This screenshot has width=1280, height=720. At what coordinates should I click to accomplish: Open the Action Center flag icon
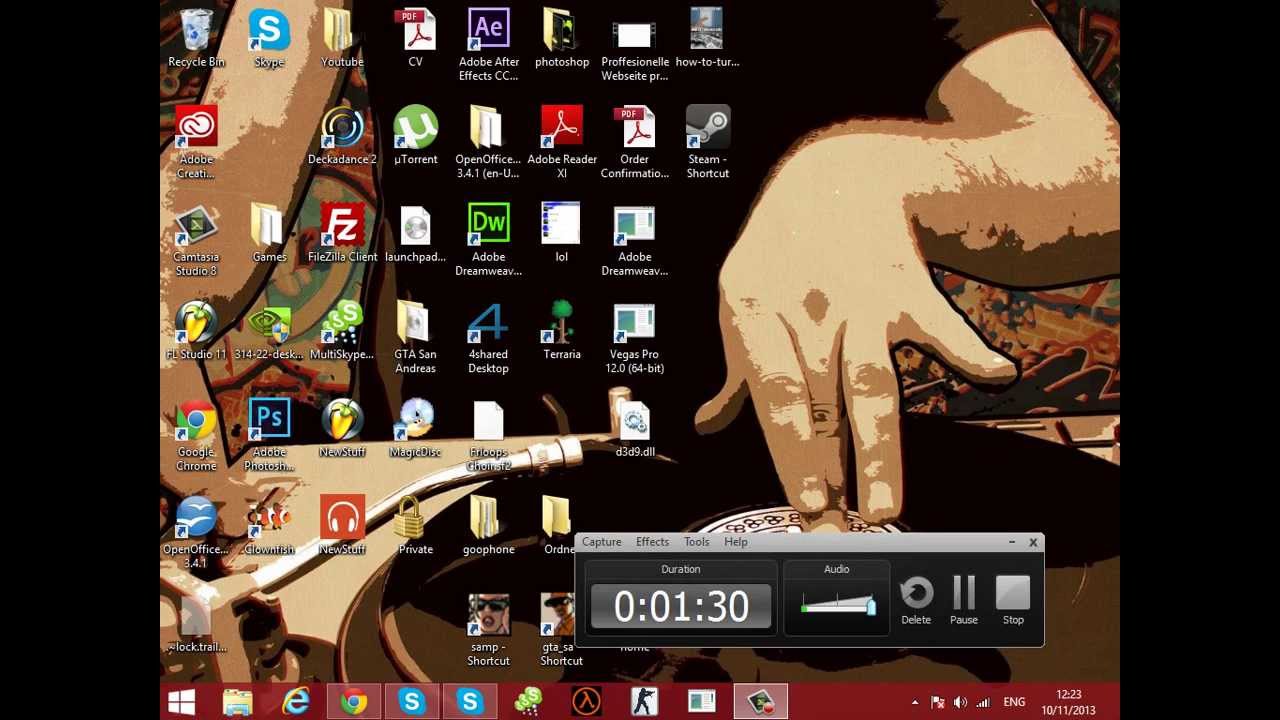pos(937,703)
